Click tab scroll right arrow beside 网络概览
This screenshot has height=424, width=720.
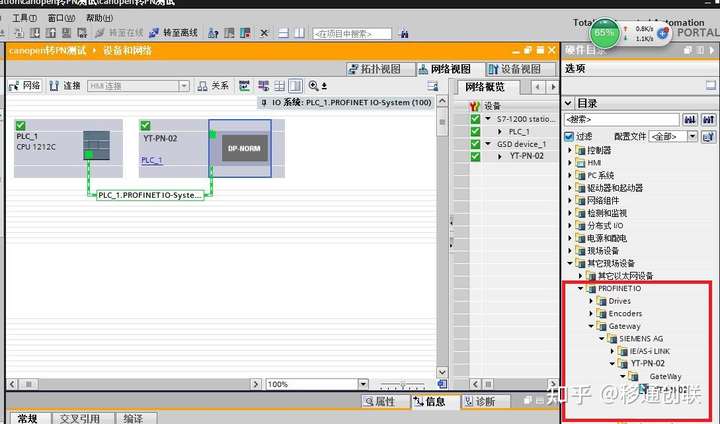(553, 87)
